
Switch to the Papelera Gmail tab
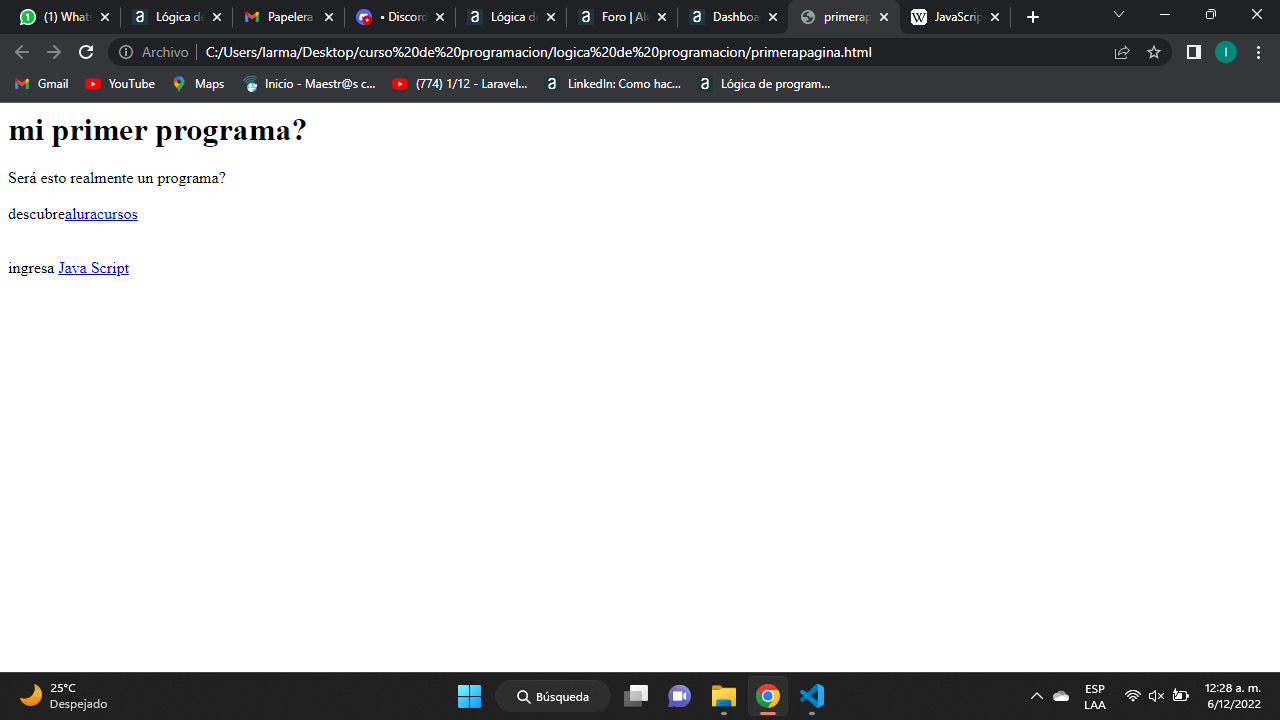pos(288,17)
